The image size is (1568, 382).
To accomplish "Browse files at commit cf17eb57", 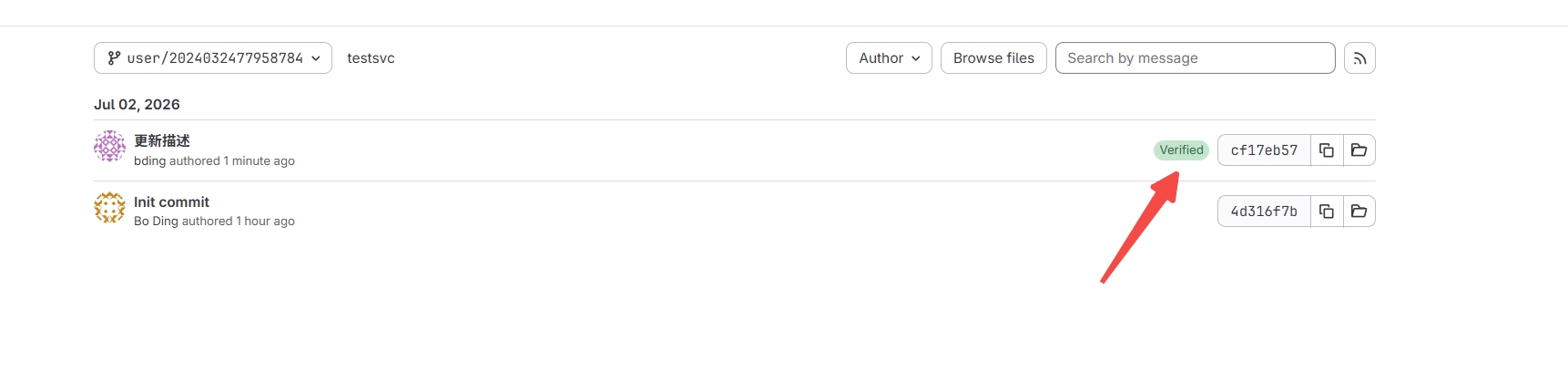I will point(1359,150).
